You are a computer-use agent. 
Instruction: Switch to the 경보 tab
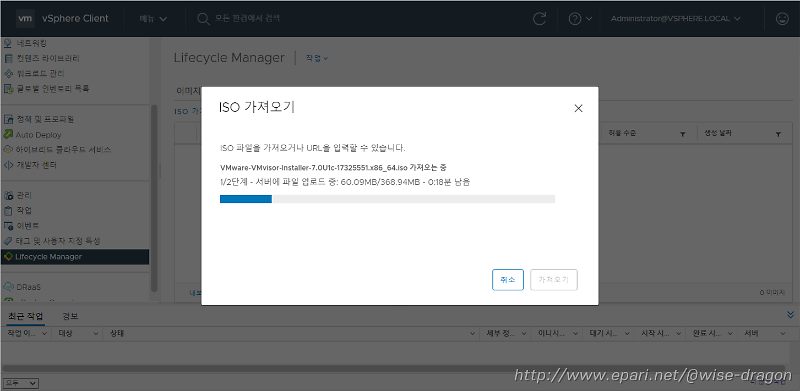[x=70, y=316]
